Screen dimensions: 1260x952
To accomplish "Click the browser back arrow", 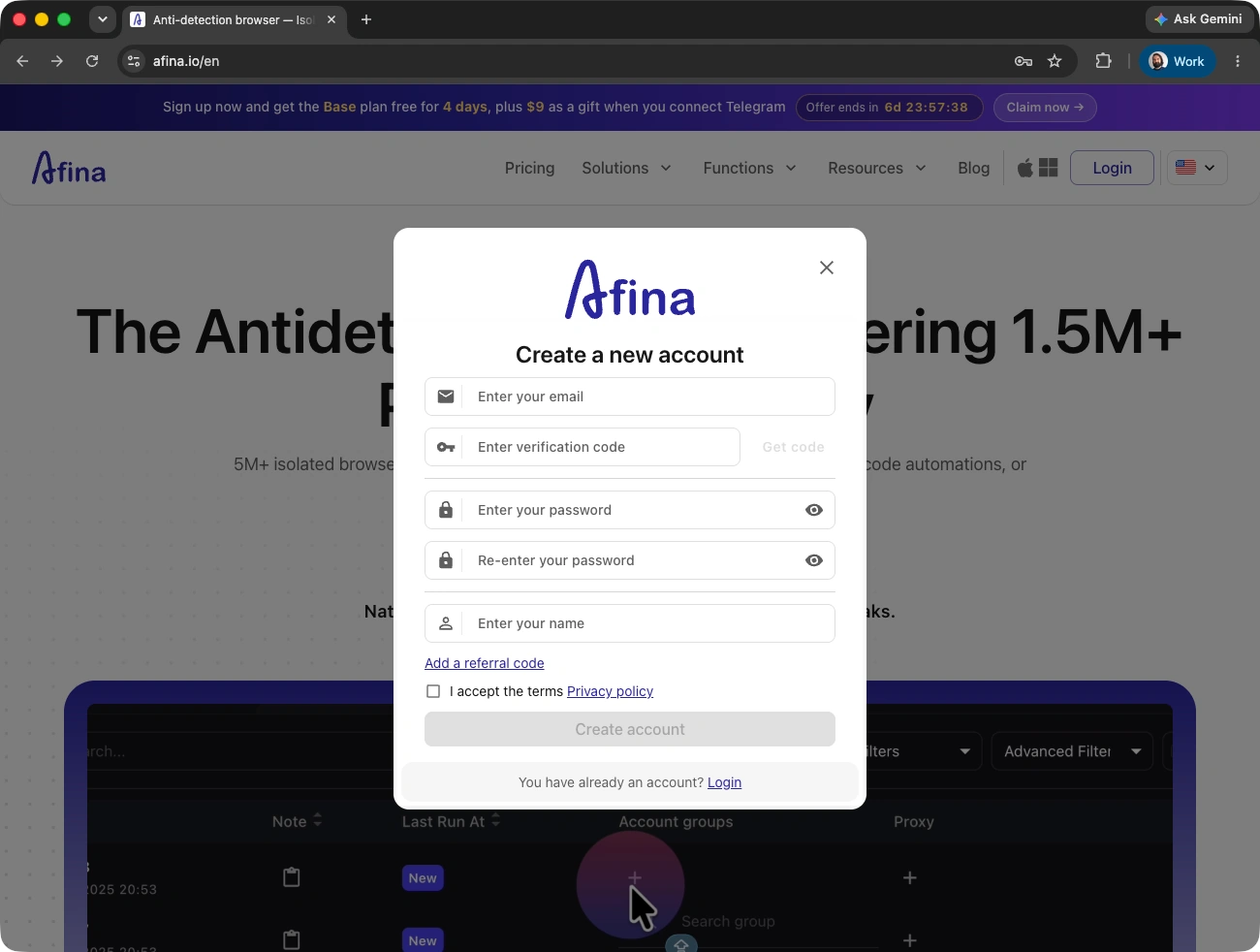I will [23, 61].
